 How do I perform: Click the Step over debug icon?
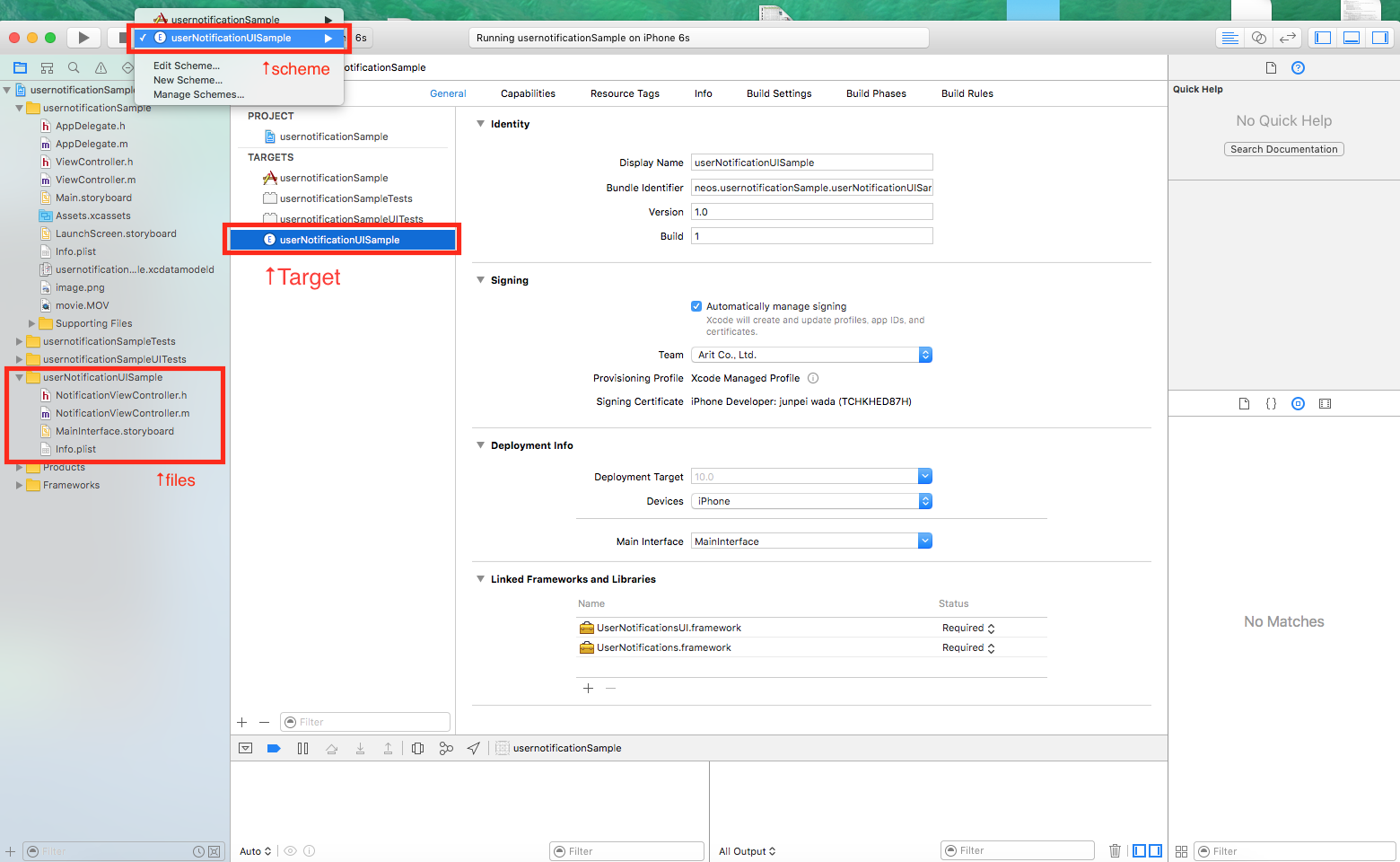tap(331, 748)
